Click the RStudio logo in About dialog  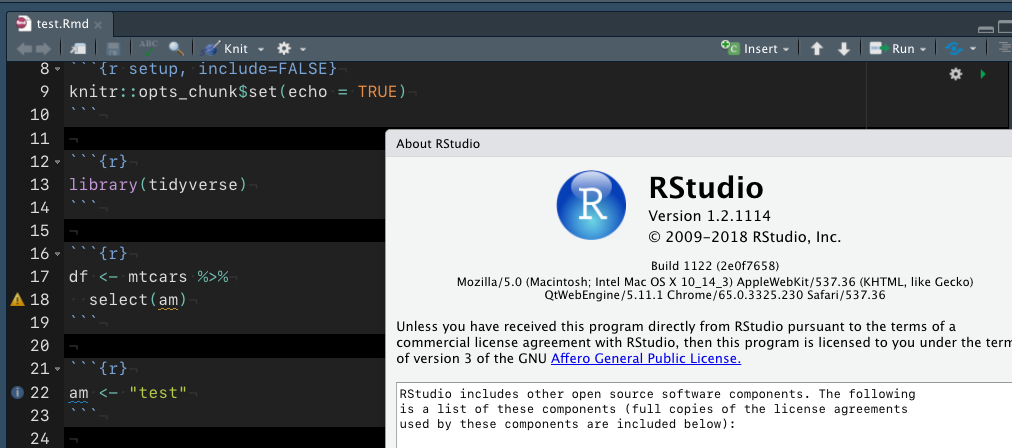pyautogui.click(x=591, y=204)
